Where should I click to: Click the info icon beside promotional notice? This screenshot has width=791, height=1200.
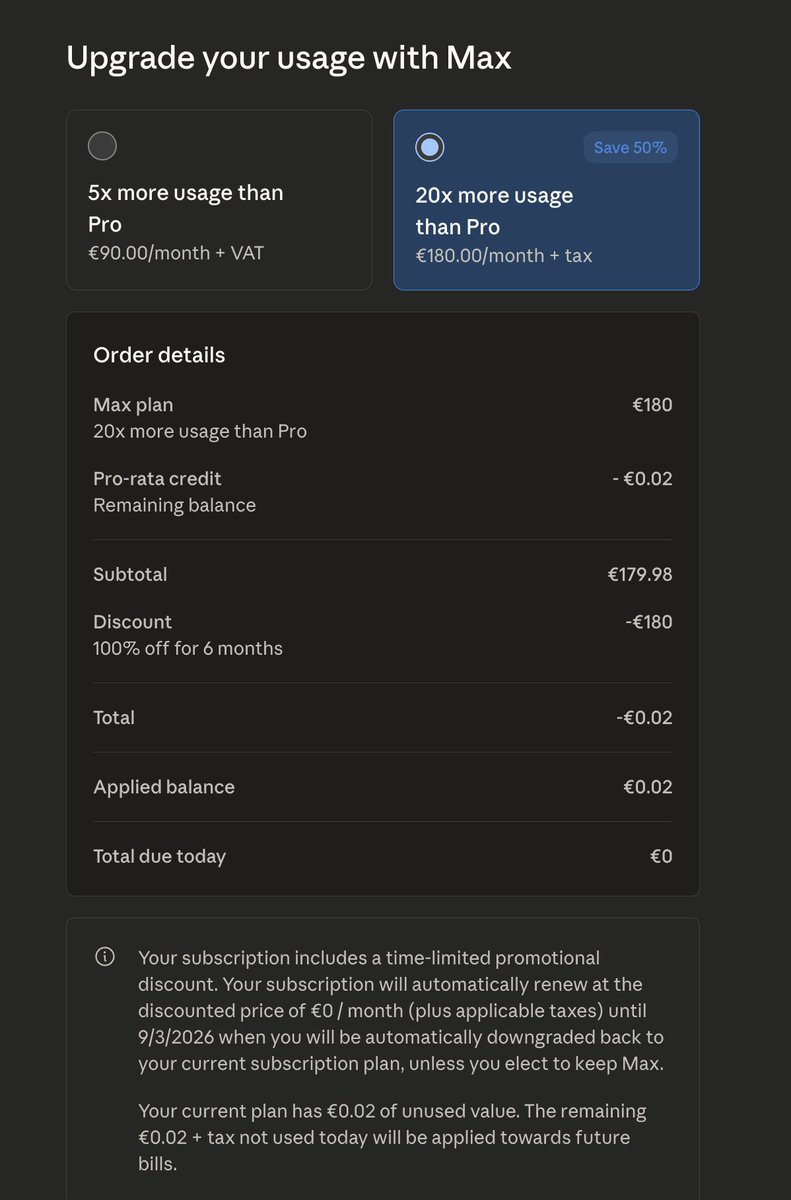click(x=104, y=957)
